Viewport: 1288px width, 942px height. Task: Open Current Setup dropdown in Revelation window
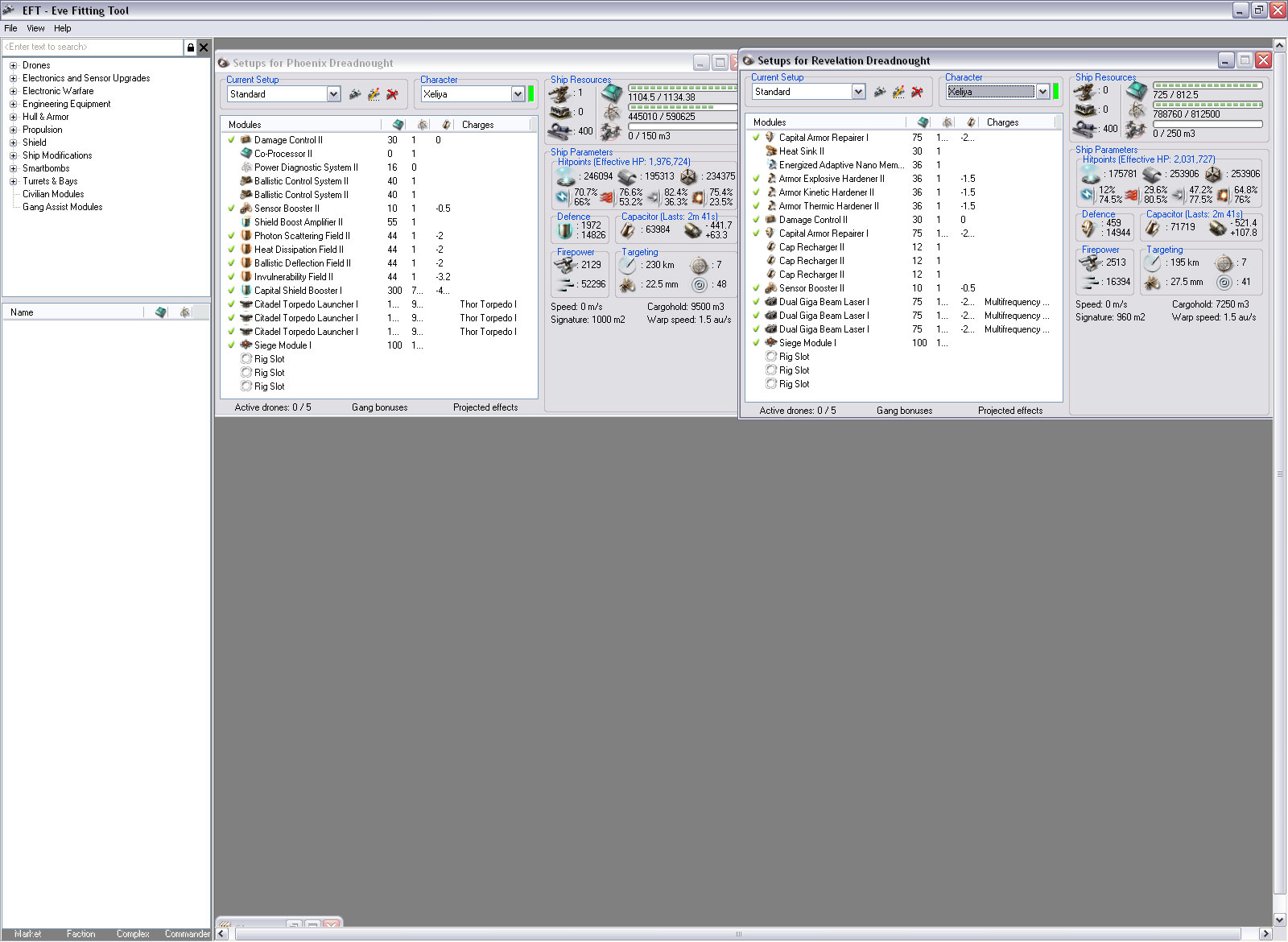[858, 92]
